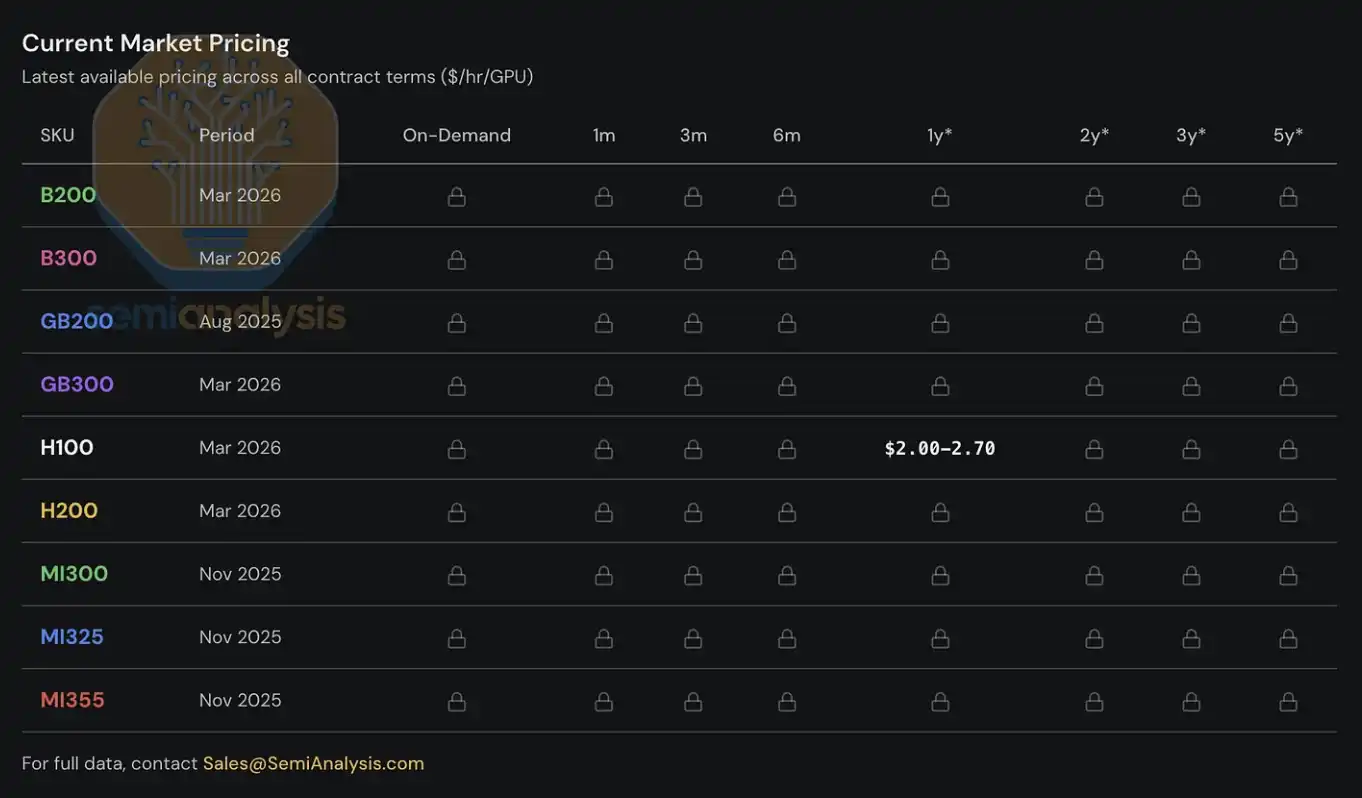Click the H100 1y price $2.00–2.70

[940, 448]
